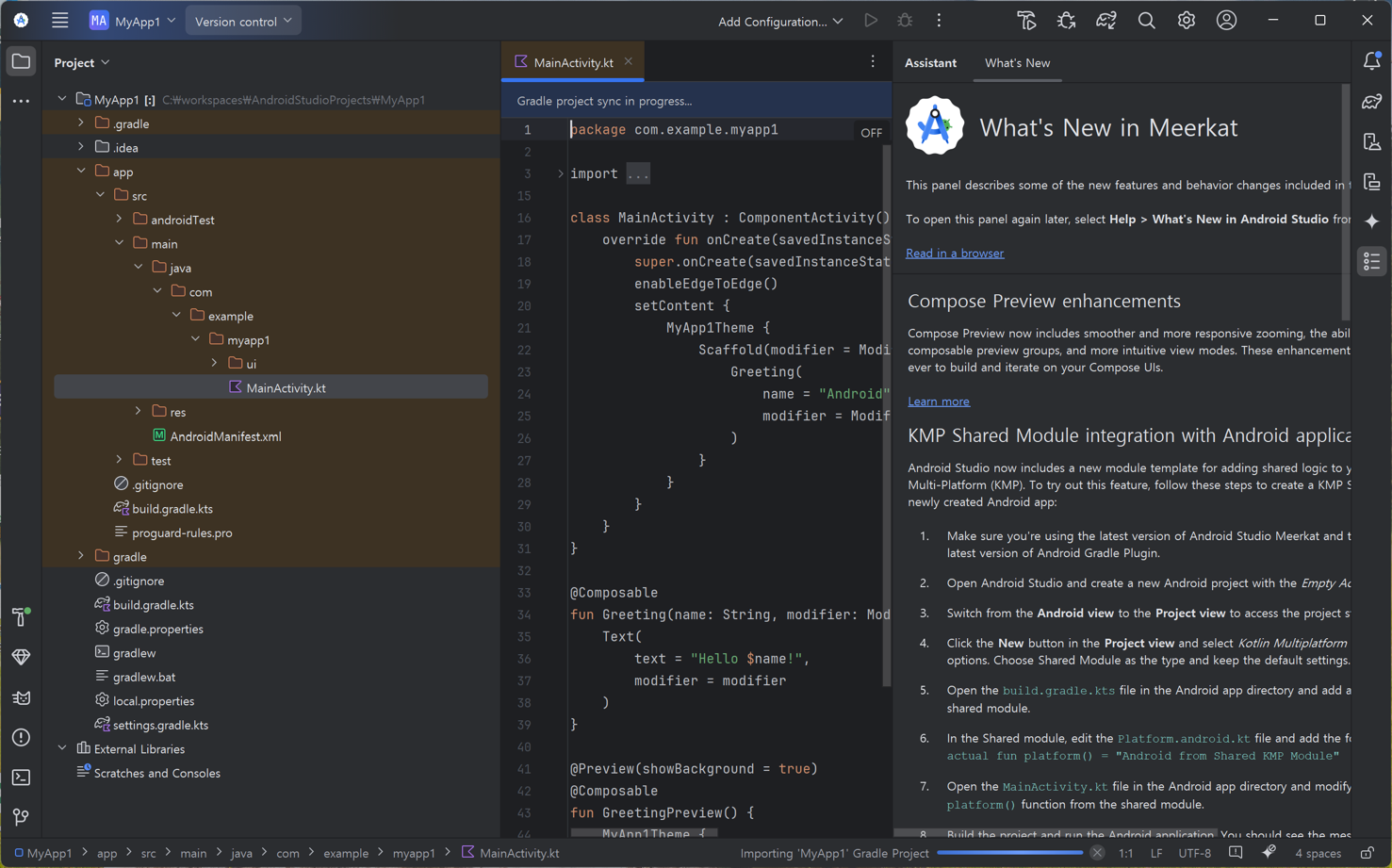Sync project with Gradle files icon
1392x868 pixels.
1106,21
